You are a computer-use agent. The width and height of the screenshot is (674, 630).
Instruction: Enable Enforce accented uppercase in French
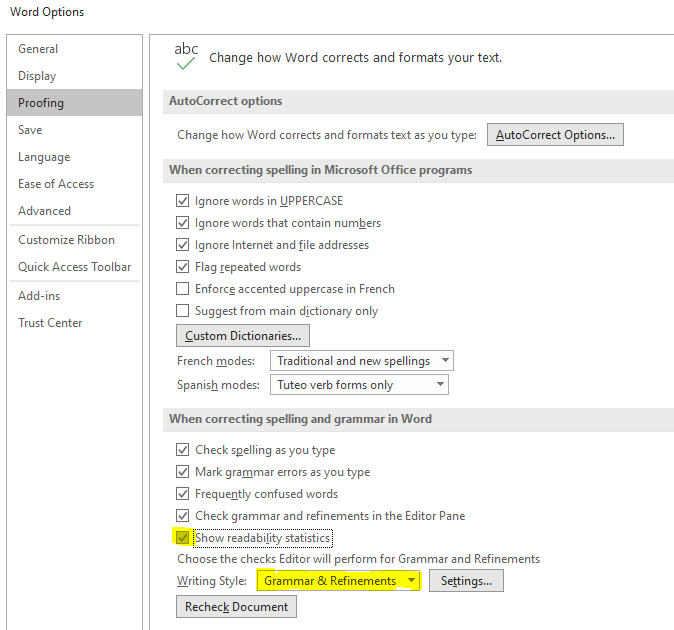pyautogui.click(x=183, y=288)
